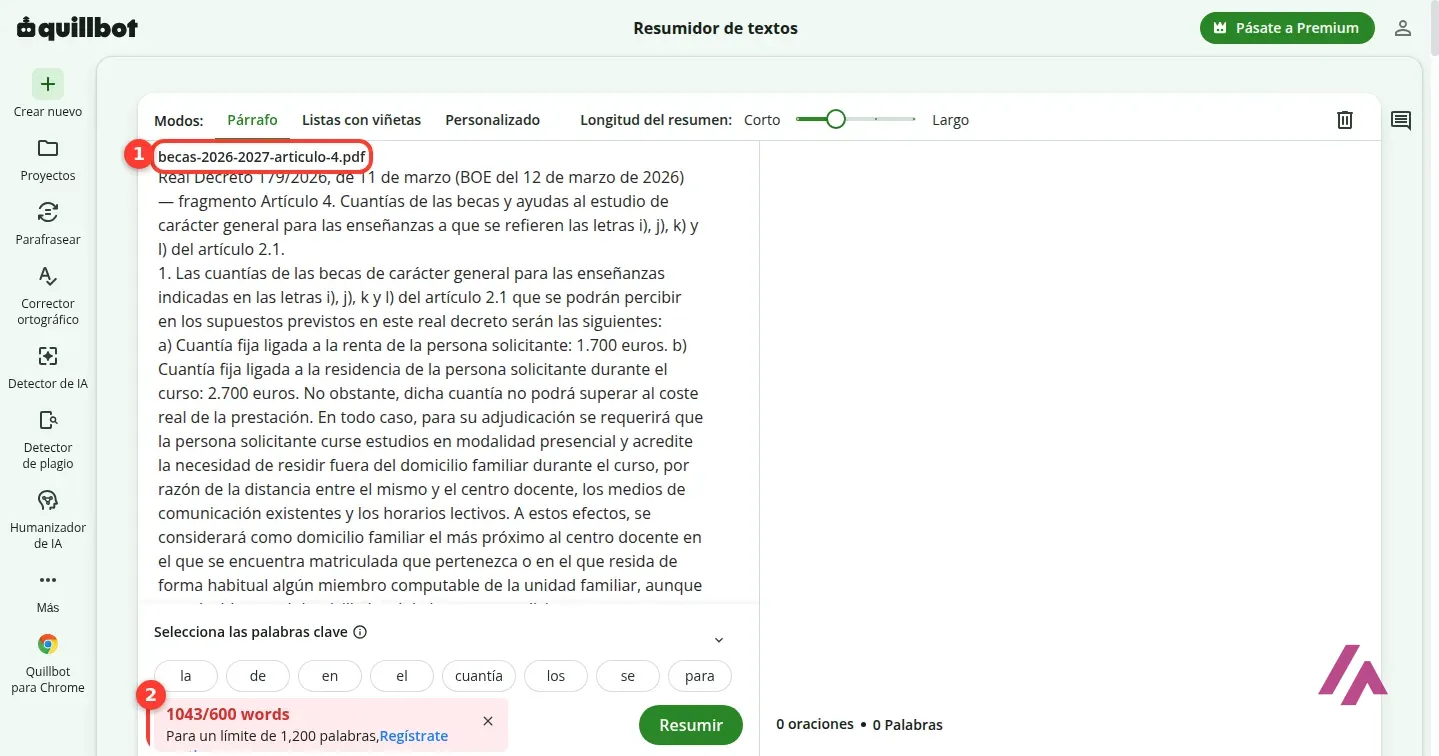Open Humanizador de IA tool
The height and width of the screenshot is (756, 1439).
point(48,518)
